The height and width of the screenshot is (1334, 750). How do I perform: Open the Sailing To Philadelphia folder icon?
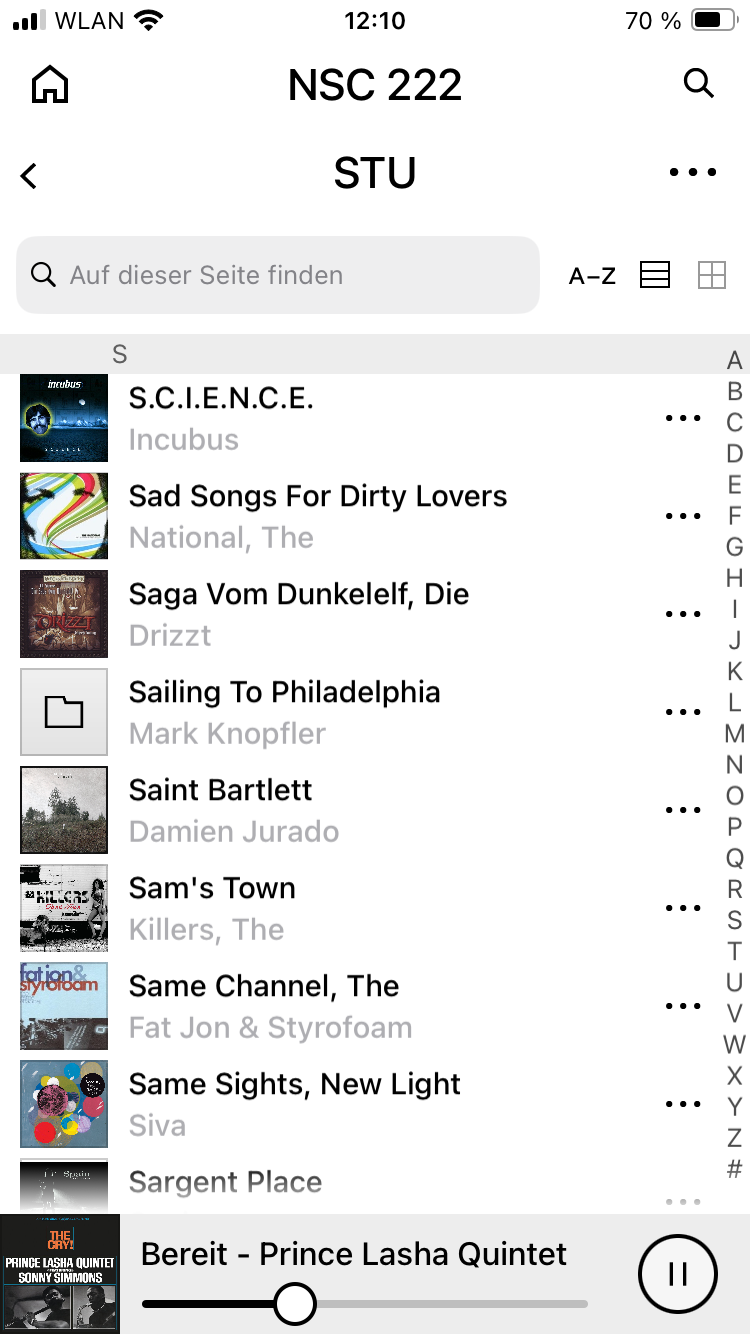64,712
